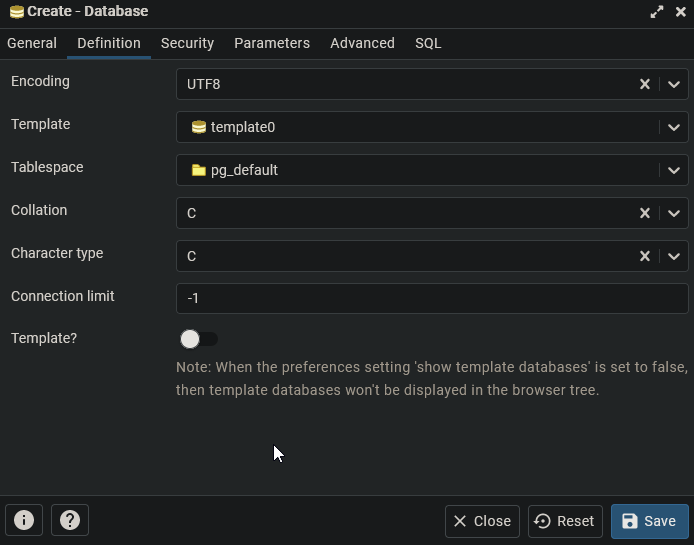Click the info icon button

(x=24, y=520)
